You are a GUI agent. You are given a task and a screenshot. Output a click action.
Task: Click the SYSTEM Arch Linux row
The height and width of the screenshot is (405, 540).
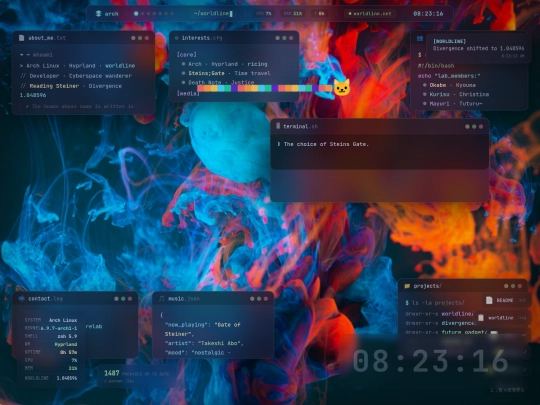(51, 320)
